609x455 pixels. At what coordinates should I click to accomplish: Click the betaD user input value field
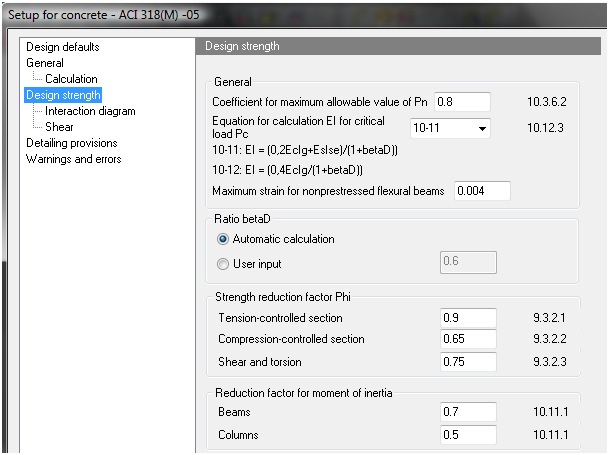pos(468,263)
